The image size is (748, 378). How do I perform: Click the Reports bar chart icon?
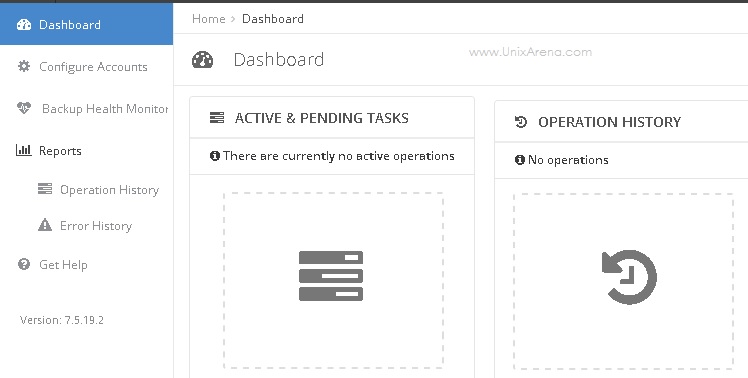click(x=23, y=150)
